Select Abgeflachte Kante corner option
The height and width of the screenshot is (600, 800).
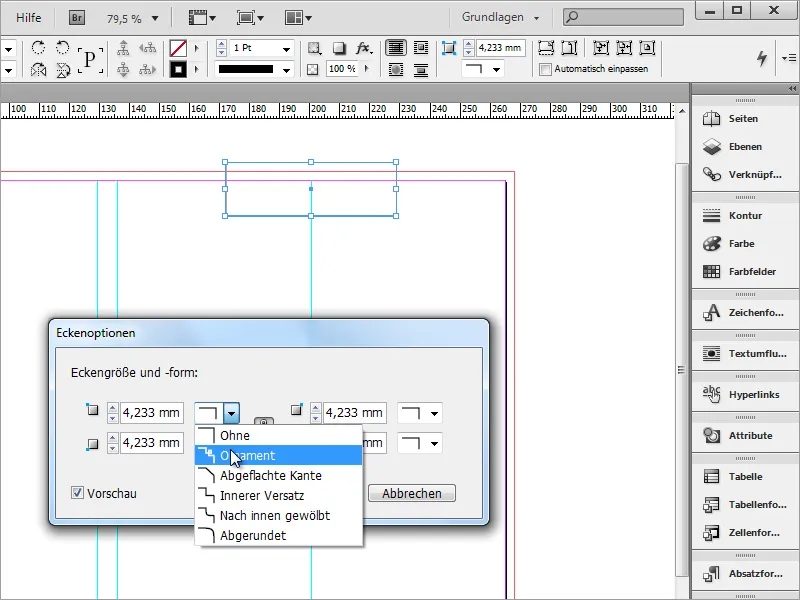click(279, 475)
